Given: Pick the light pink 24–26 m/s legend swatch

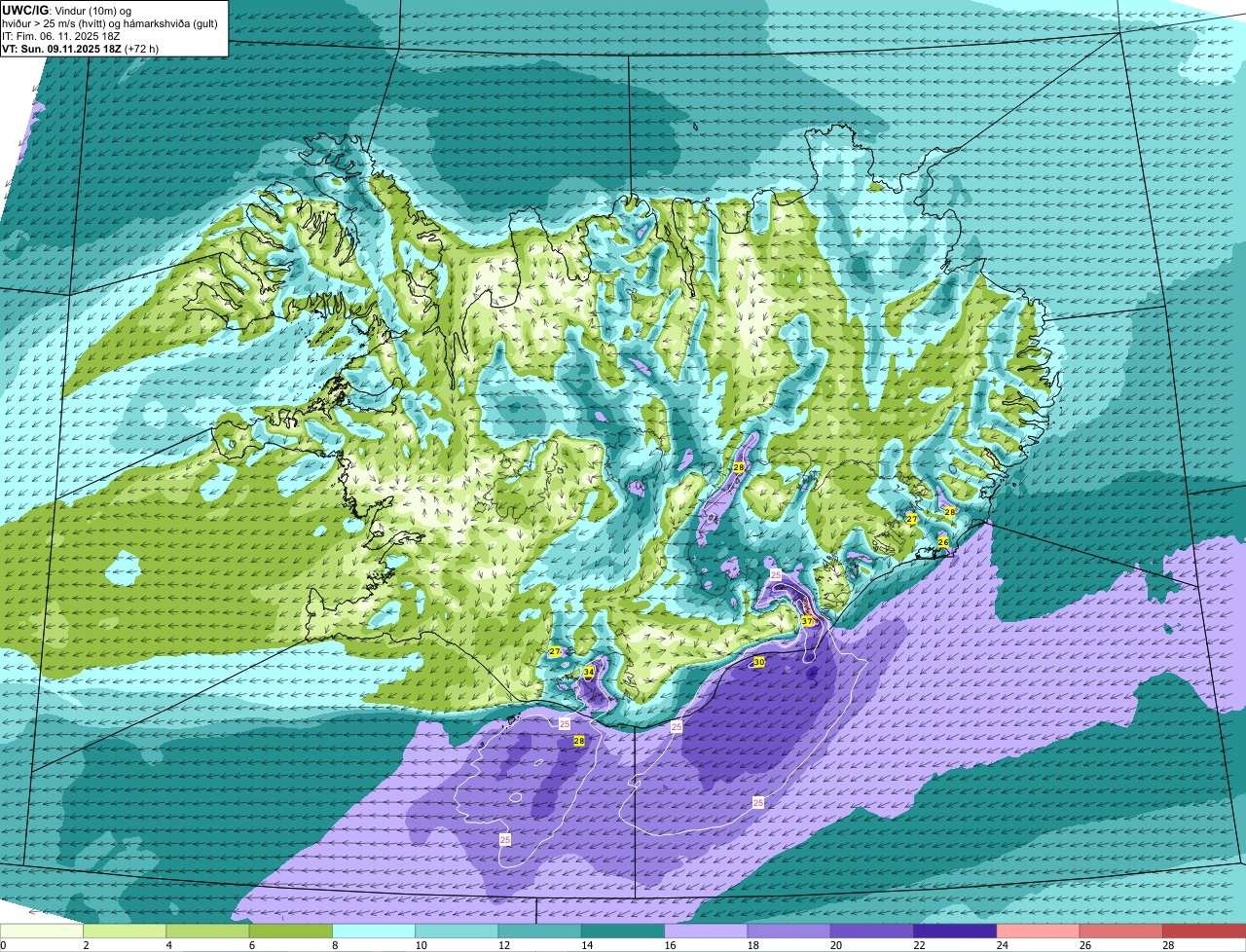Looking at the screenshot, I should (1039, 932).
